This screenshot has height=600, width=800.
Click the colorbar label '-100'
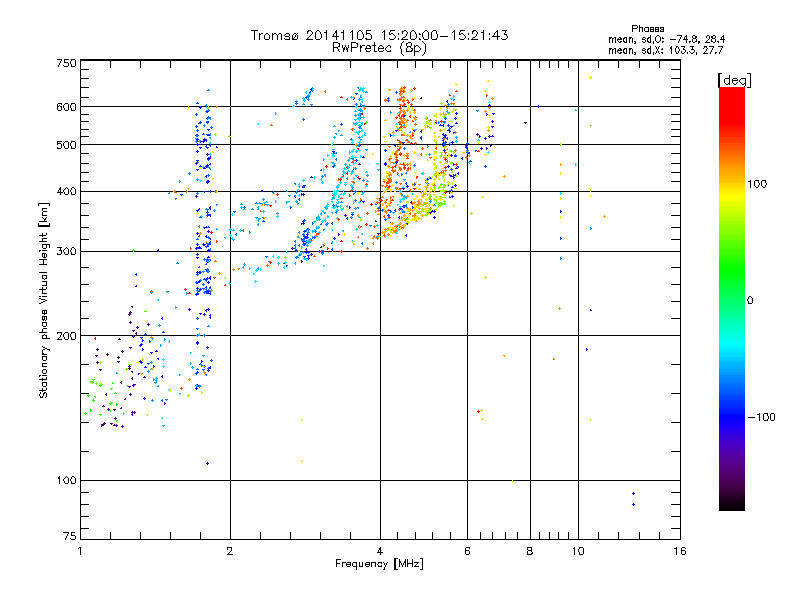click(761, 417)
